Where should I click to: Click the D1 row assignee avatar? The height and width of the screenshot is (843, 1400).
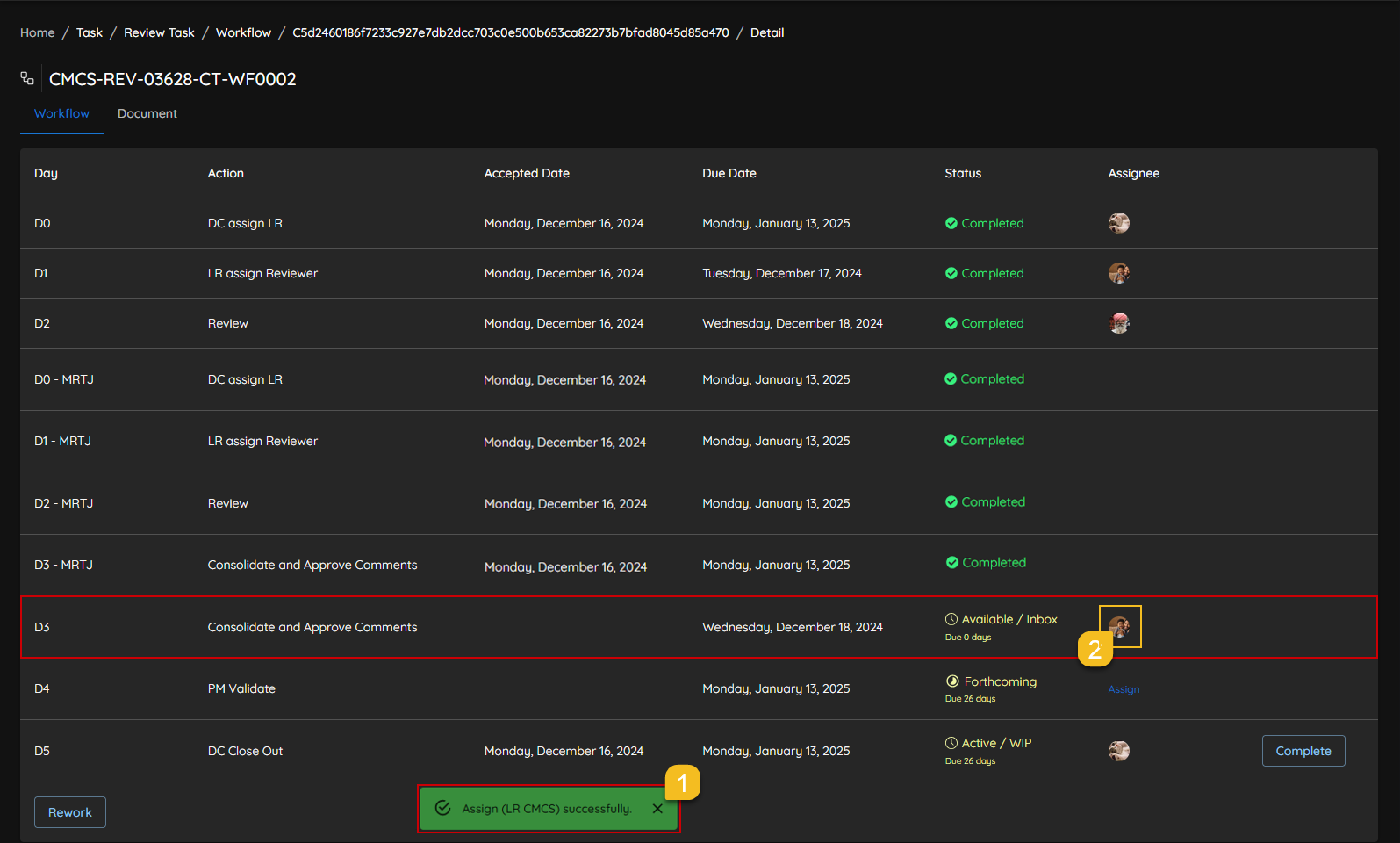(1118, 273)
